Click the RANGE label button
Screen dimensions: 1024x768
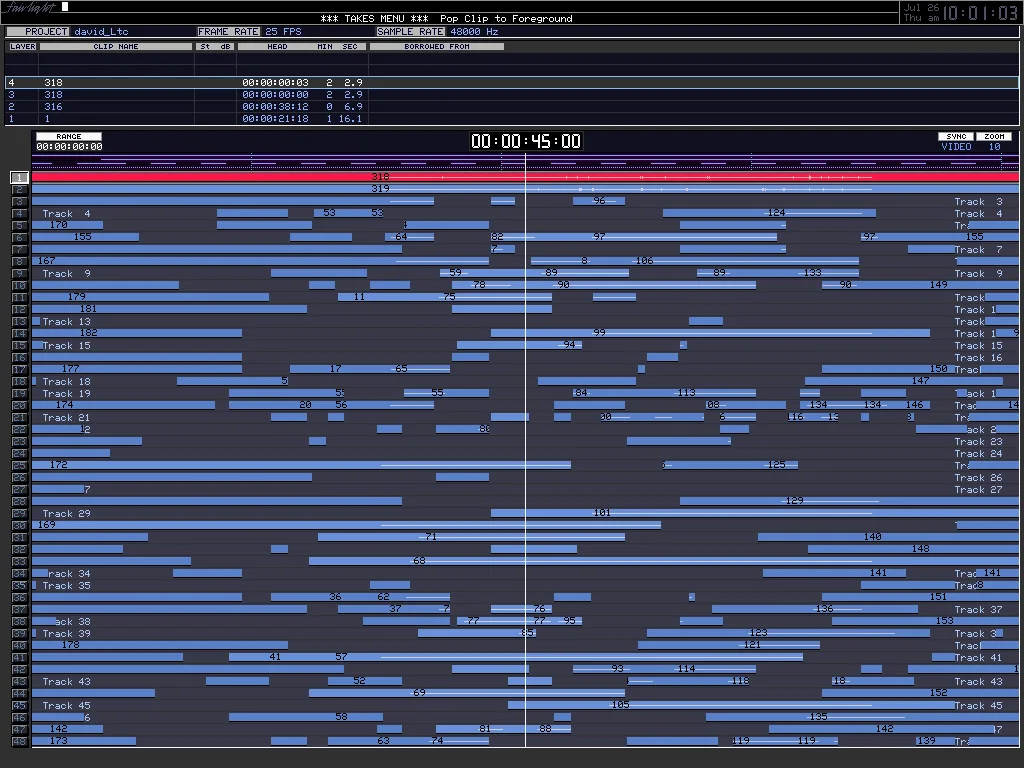(69, 136)
